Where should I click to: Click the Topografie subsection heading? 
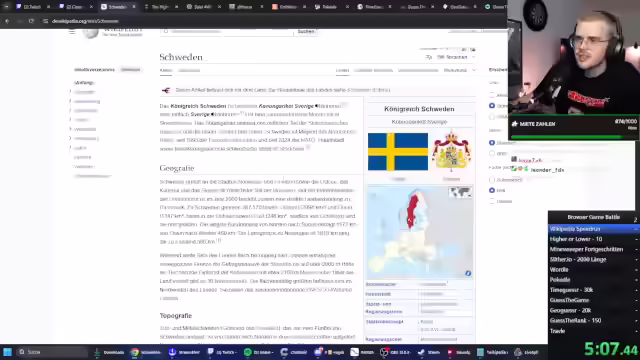click(x=176, y=316)
